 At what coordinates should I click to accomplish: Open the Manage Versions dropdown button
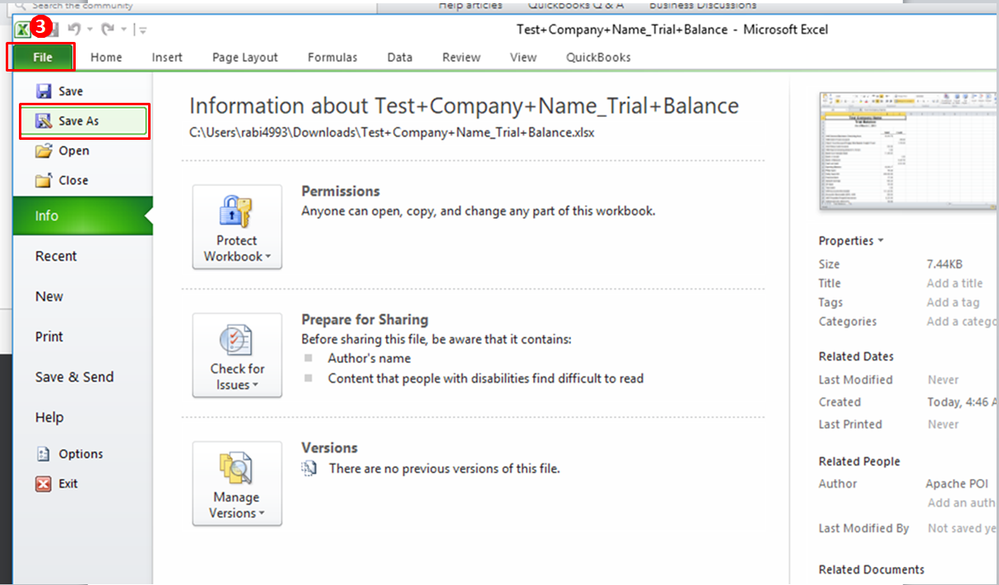pos(237,484)
